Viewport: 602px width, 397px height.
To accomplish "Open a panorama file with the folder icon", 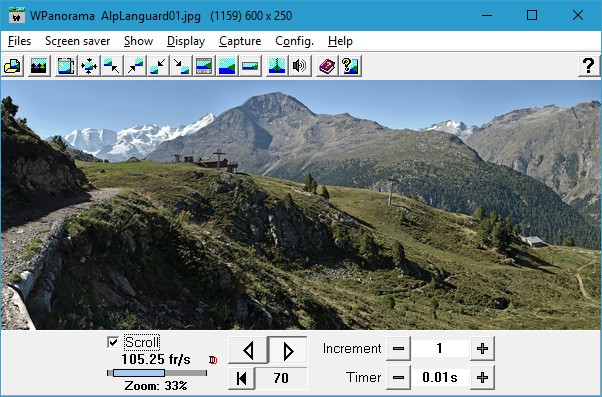I will click(x=13, y=66).
